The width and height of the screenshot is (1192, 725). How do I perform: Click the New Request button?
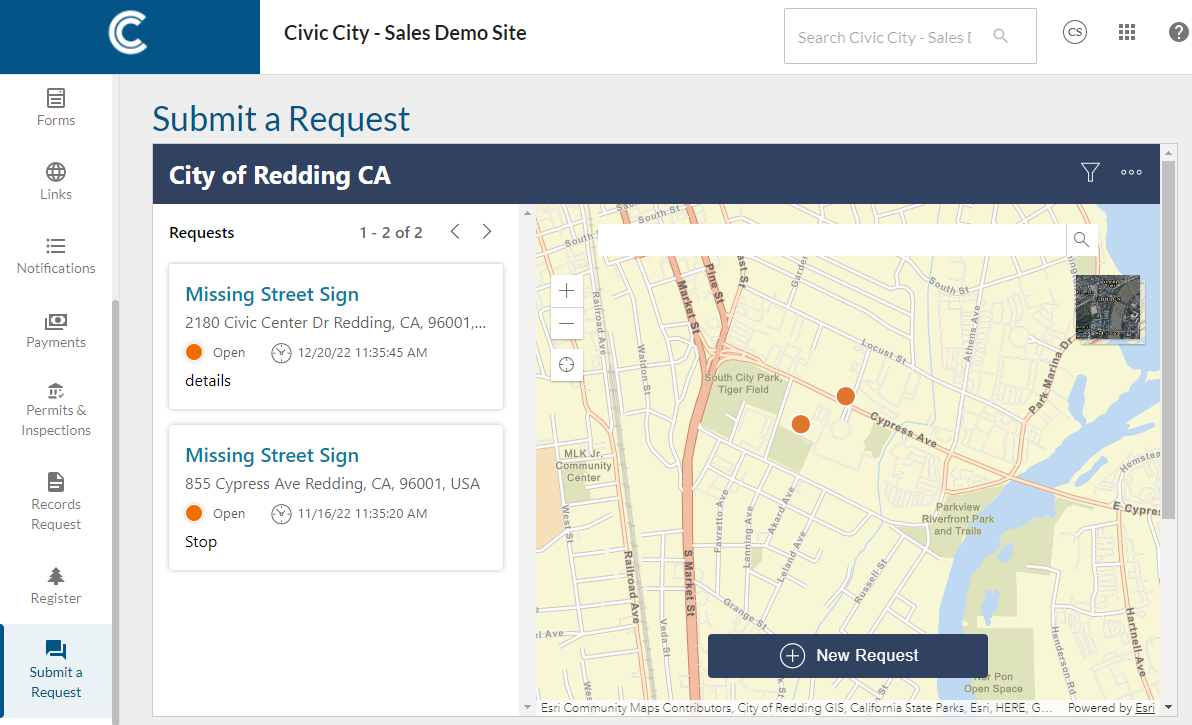(x=848, y=656)
